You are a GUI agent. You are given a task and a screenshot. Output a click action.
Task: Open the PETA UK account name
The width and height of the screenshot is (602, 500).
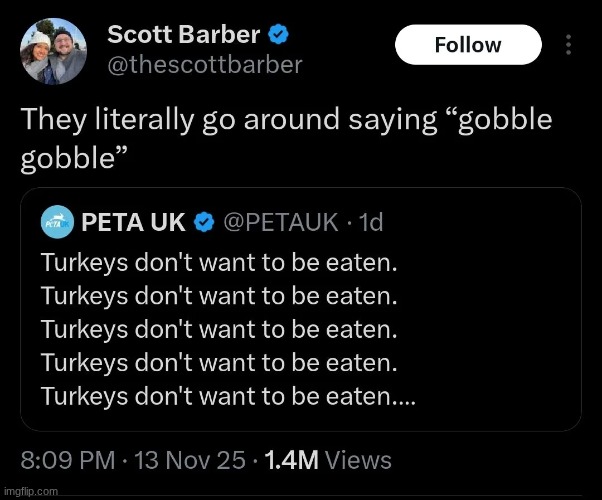tap(133, 223)
